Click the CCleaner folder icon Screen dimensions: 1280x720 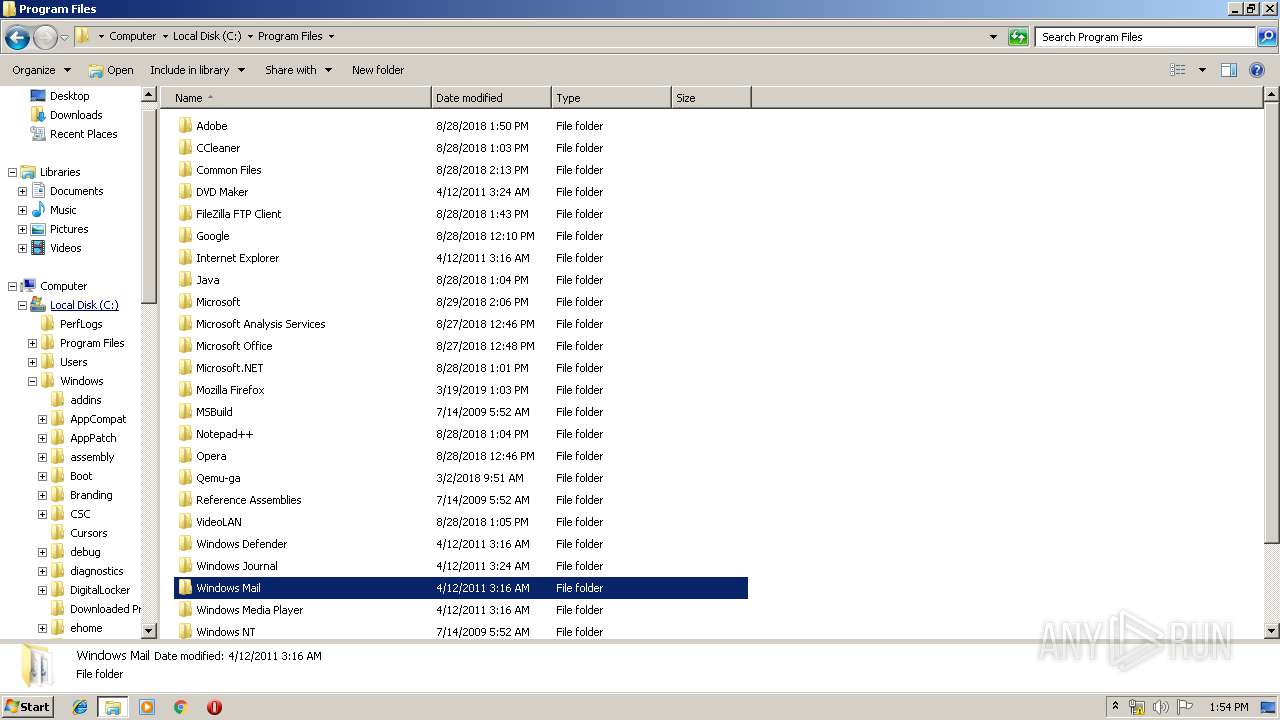pos(185,148)
